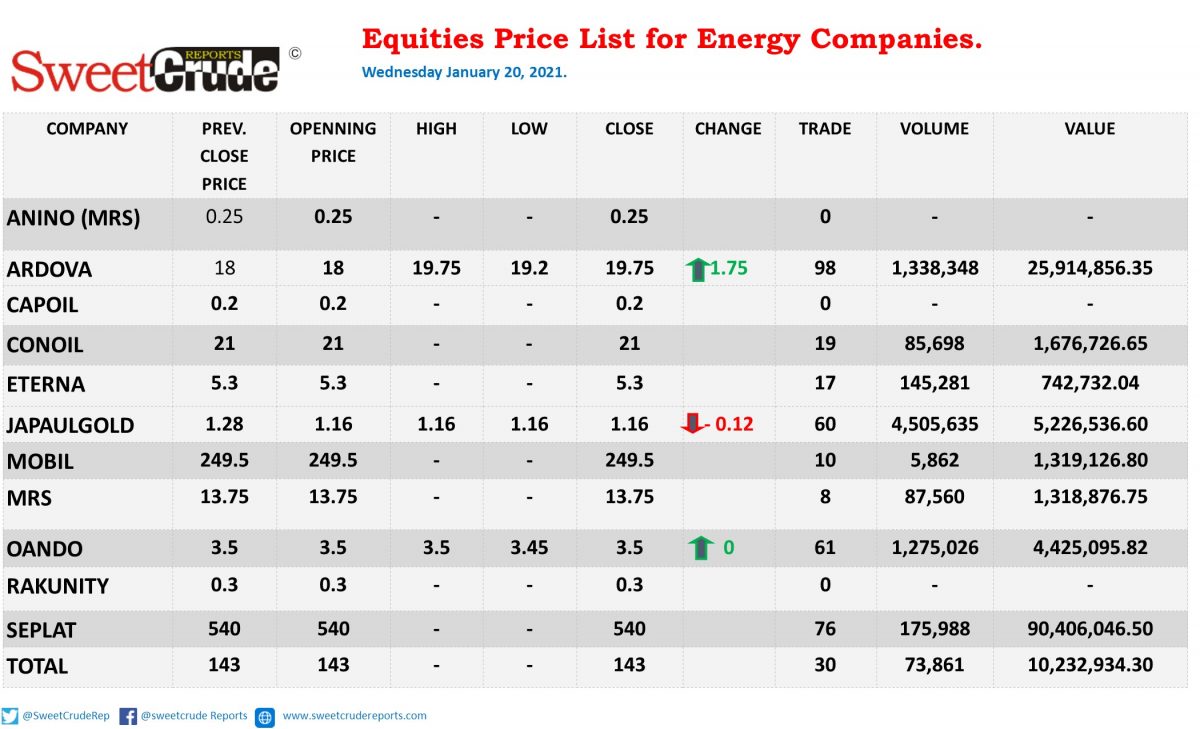Image resolution: width=1200 pixels, height=729 pixels.
Task: Click ARDOVA green up arrow icon
Action: [x=697, y=268]
